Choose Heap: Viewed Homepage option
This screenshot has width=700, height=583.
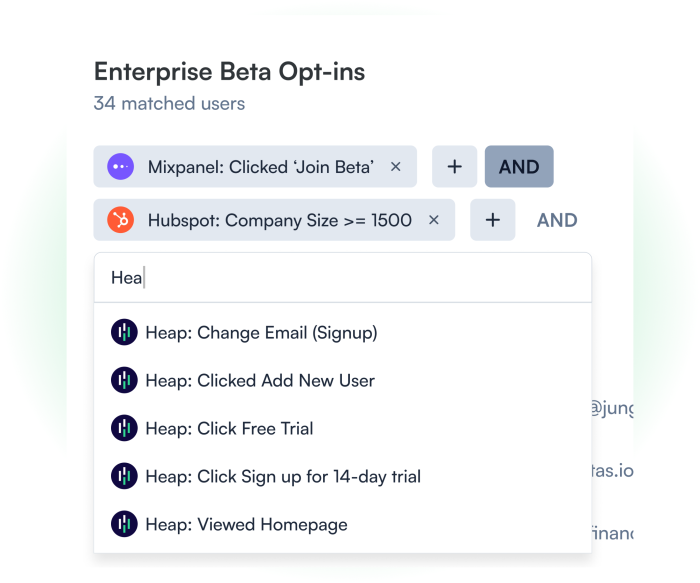[x=343, y=524]
